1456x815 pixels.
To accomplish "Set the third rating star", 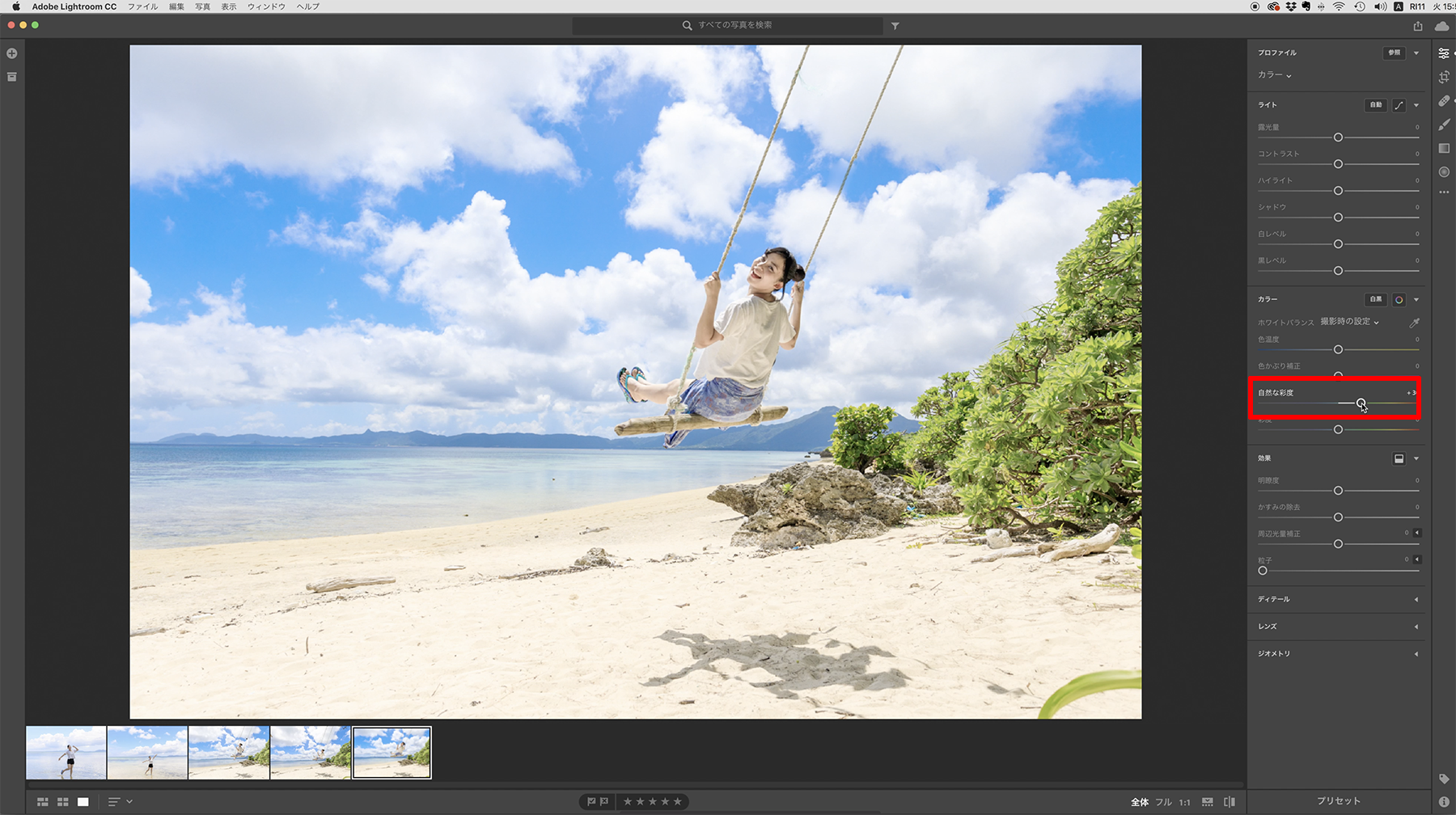I will pyautogui.click(x=653, y=802).
